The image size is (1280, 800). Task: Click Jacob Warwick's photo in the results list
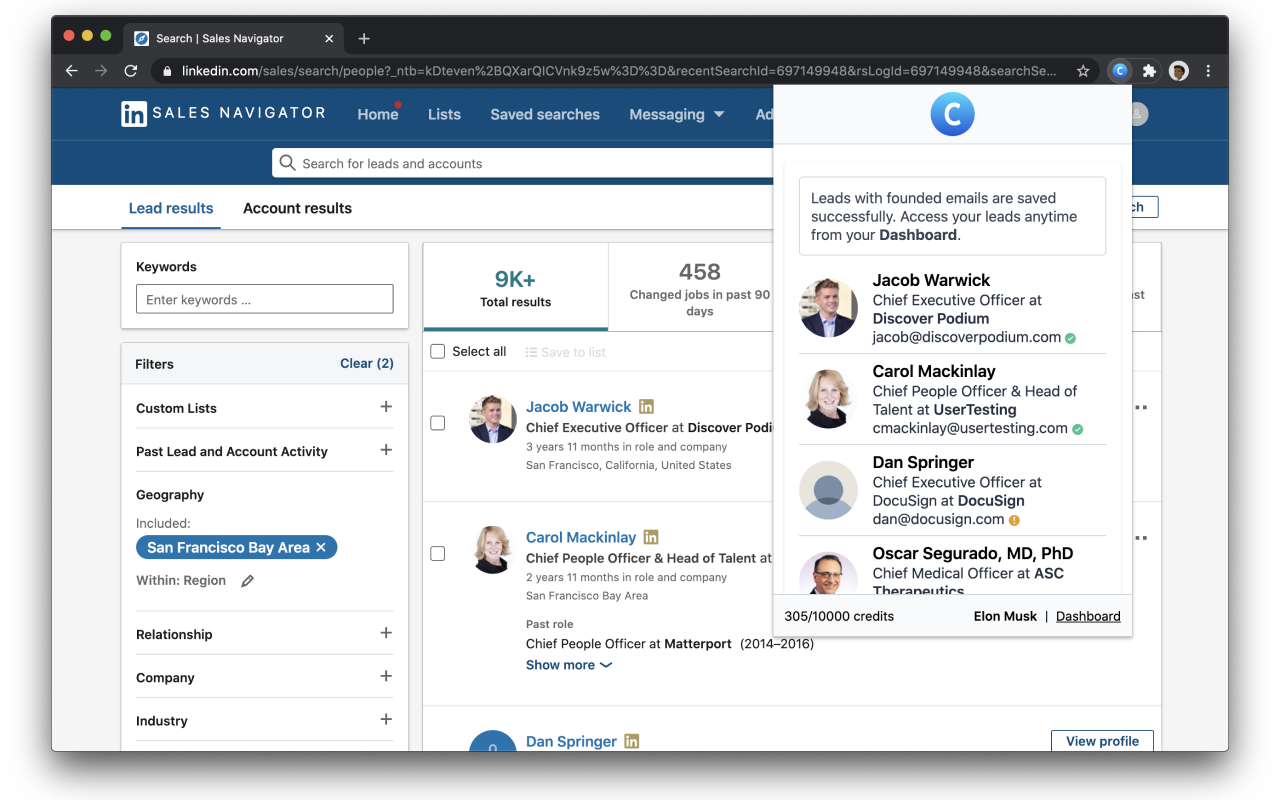pyautogui.click(x=493, y=419)
